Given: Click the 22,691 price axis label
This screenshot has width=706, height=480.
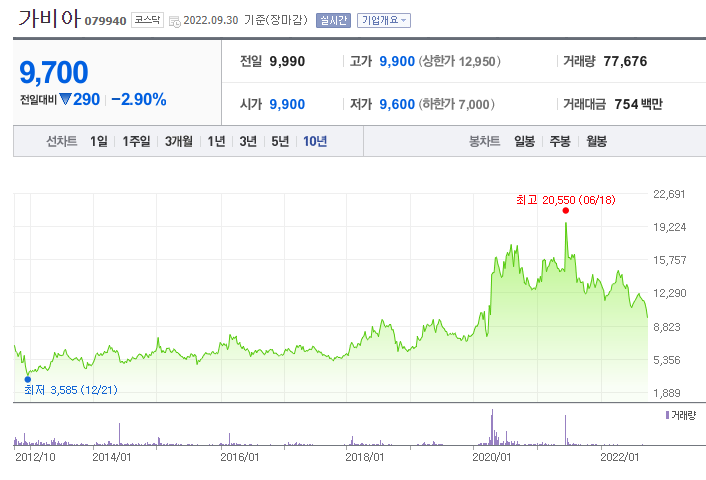Looking at the screenshot, I should coord(669,194).
